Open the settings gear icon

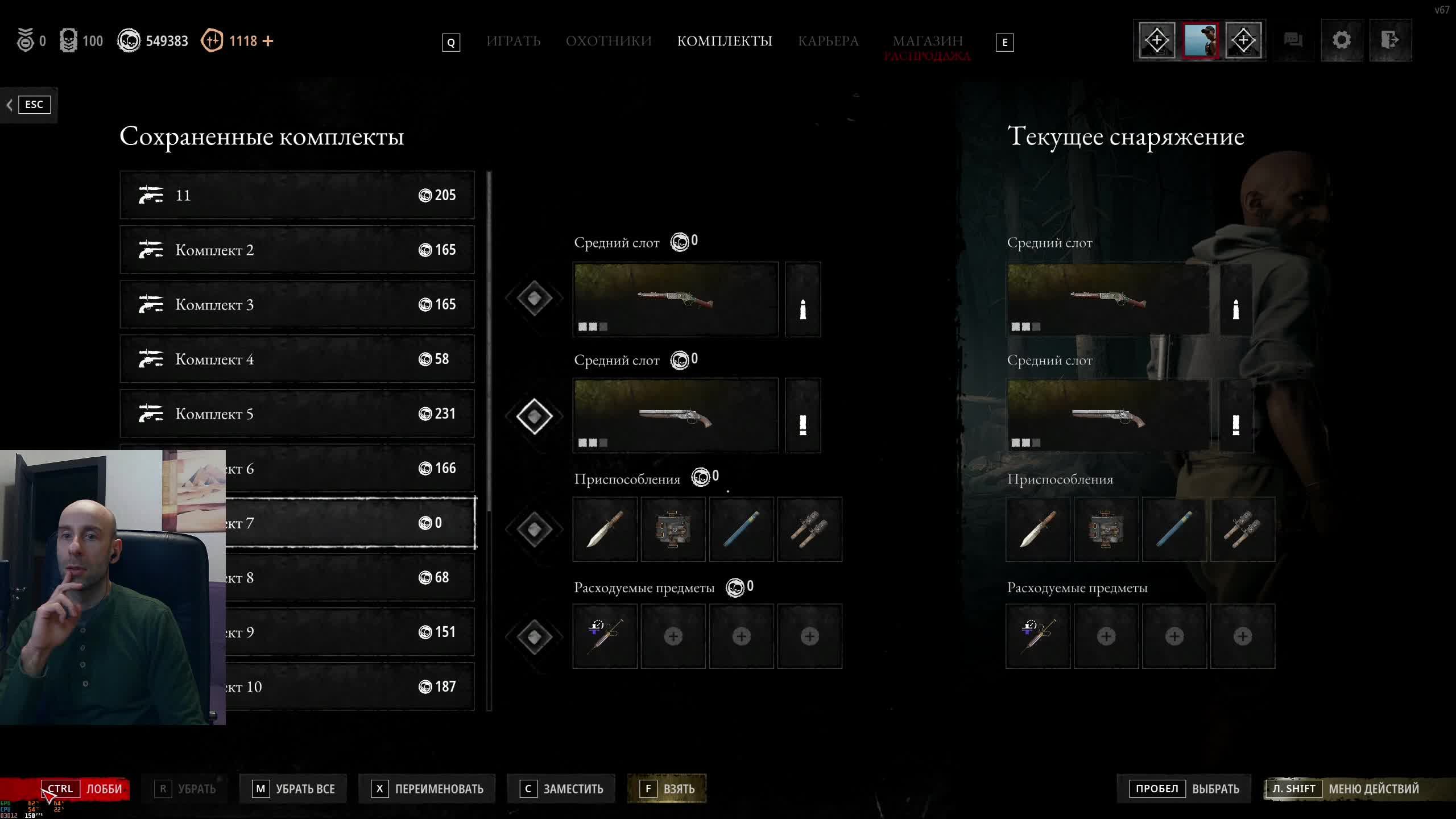1341,40
